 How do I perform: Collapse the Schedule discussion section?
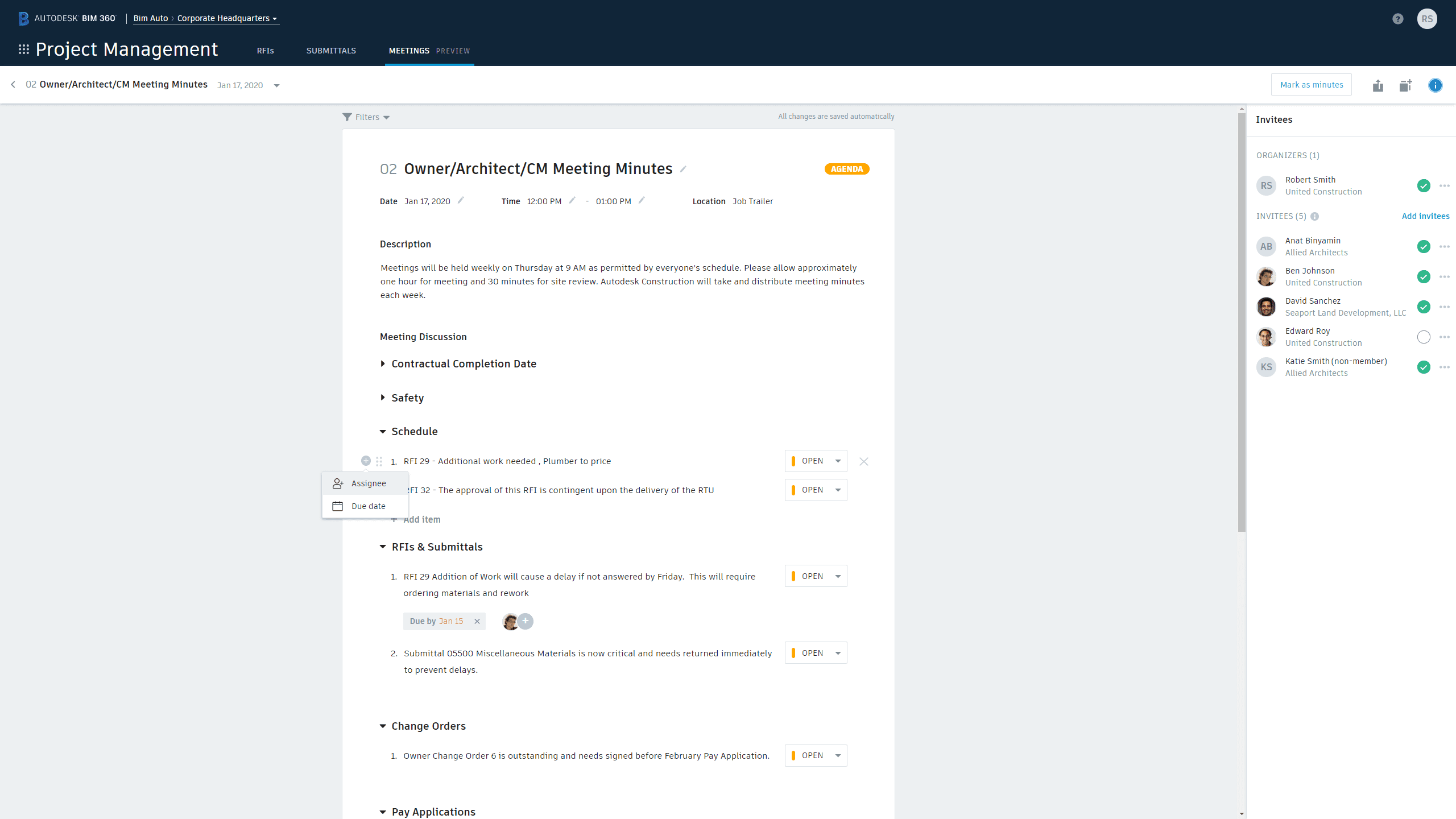[x=383, y=431]
